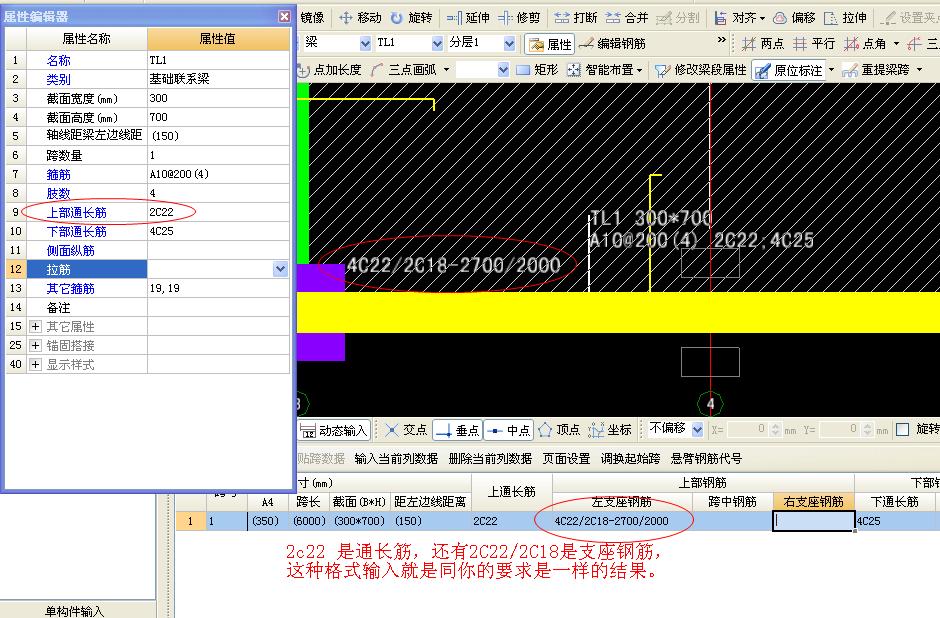The image size is (940, 618).
Task: Select the 点角 point-angle tool
Action: pos(865,43)
